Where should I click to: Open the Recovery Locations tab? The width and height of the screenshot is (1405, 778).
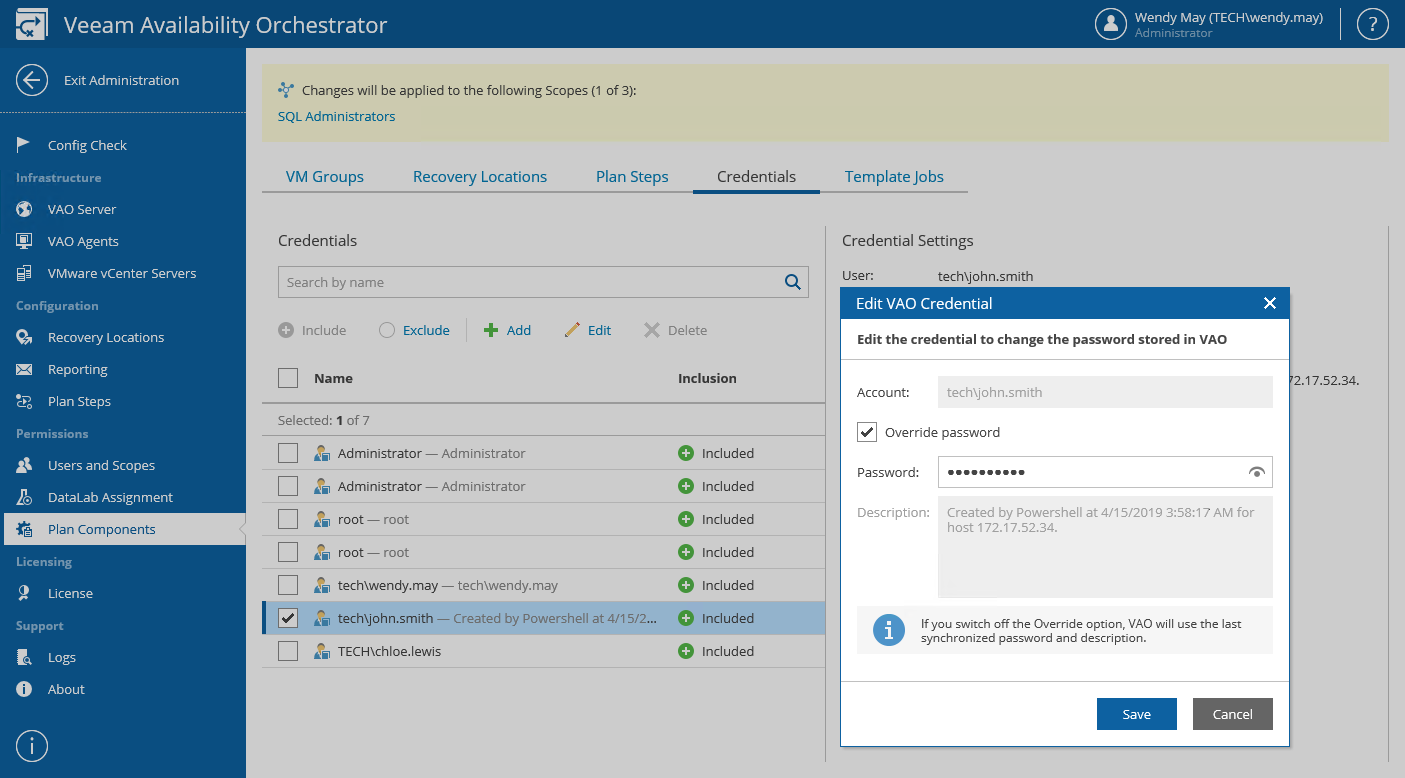480,176
